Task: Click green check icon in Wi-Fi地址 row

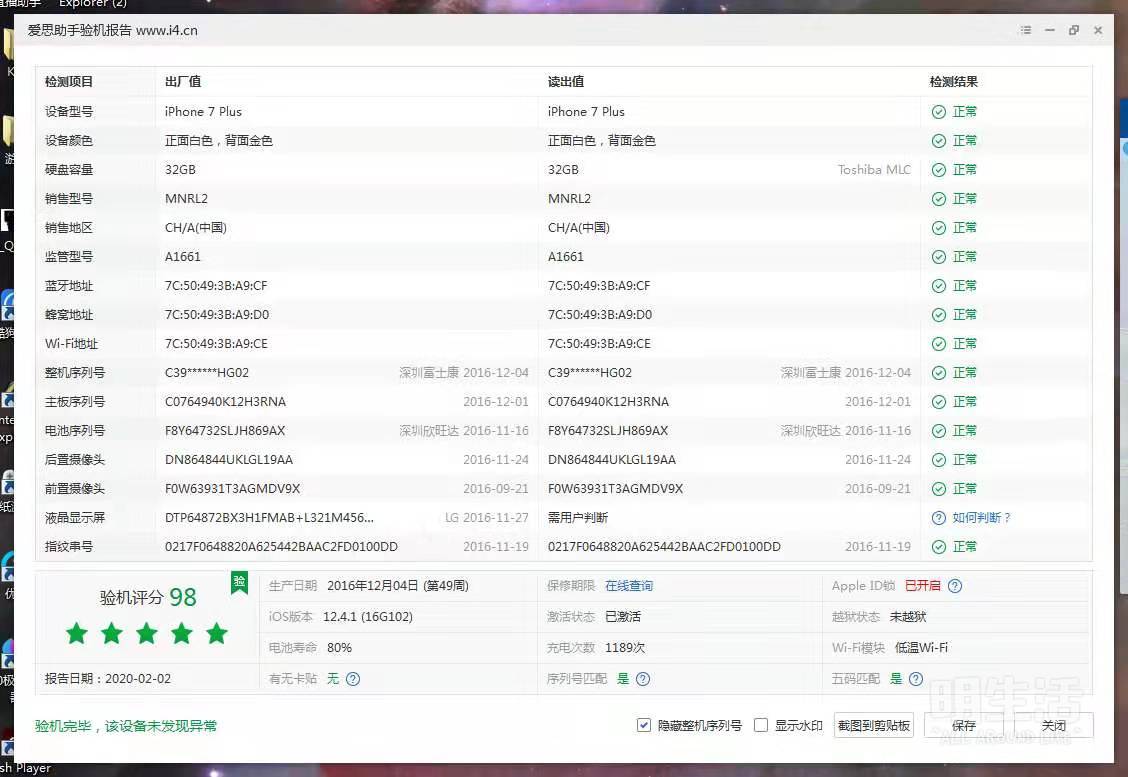Action: (939, 344)
